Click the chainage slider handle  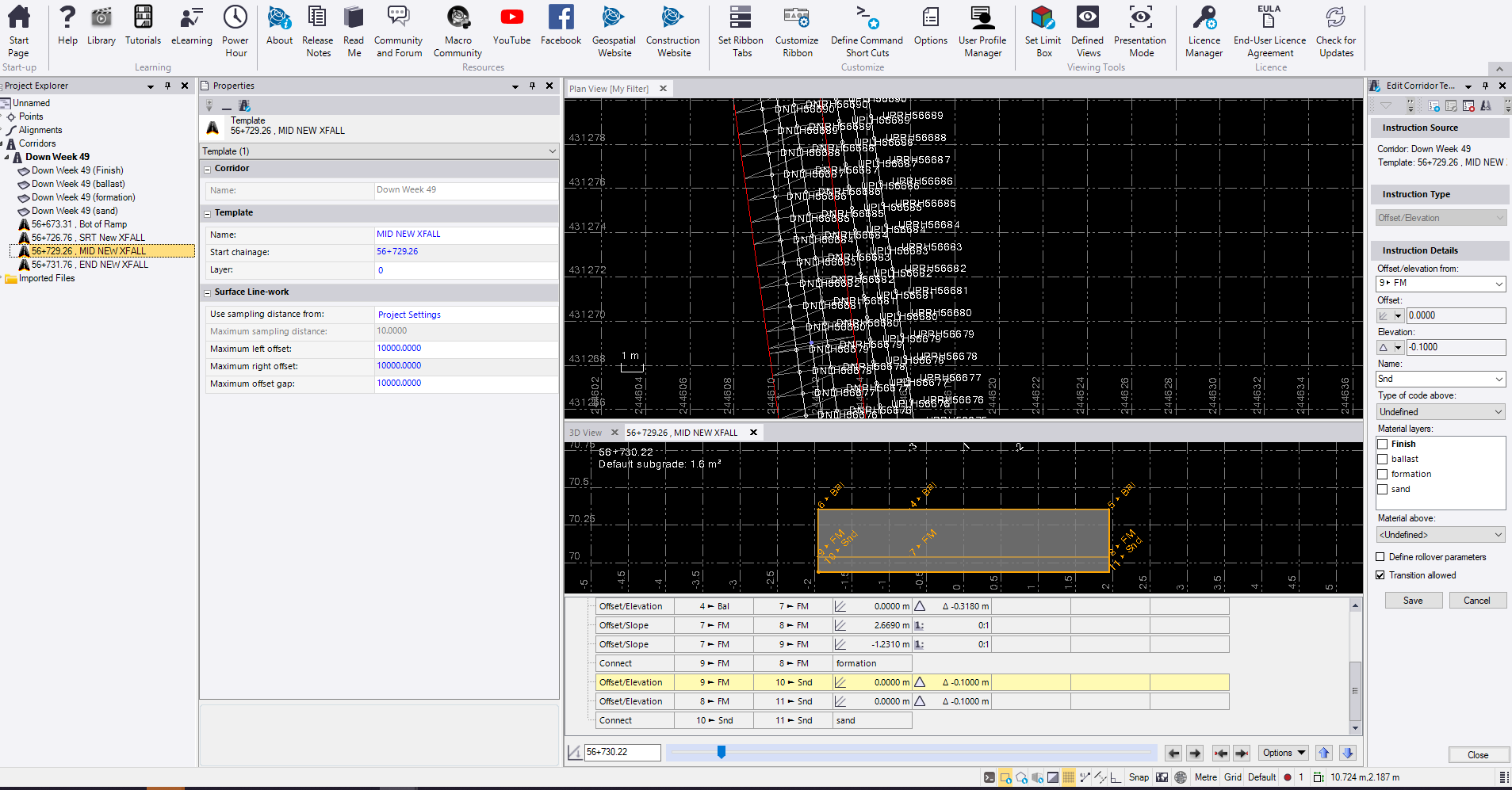pyautogui.click(x=722, y=752)
